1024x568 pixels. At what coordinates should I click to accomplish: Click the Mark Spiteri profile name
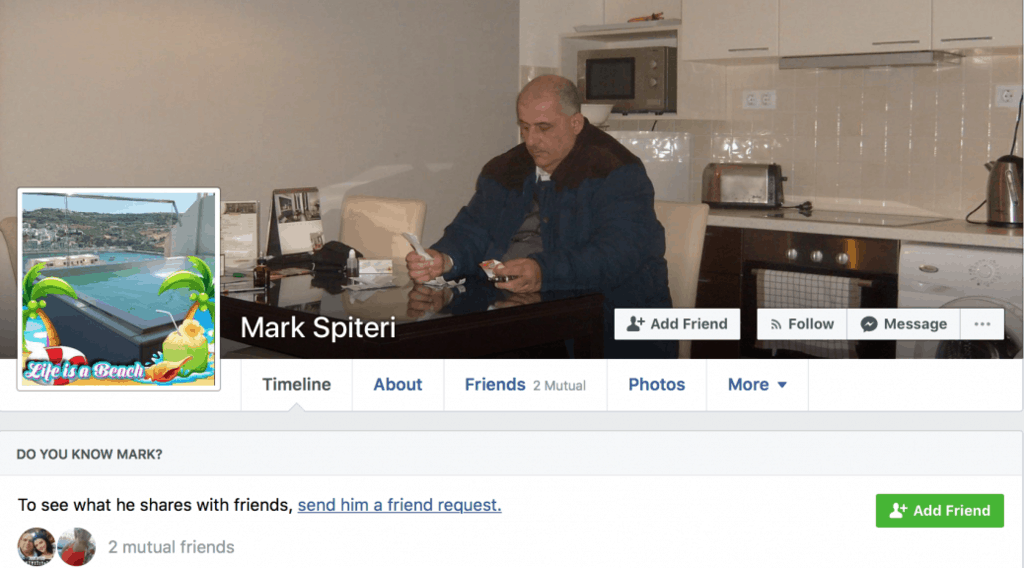point(317,327)
